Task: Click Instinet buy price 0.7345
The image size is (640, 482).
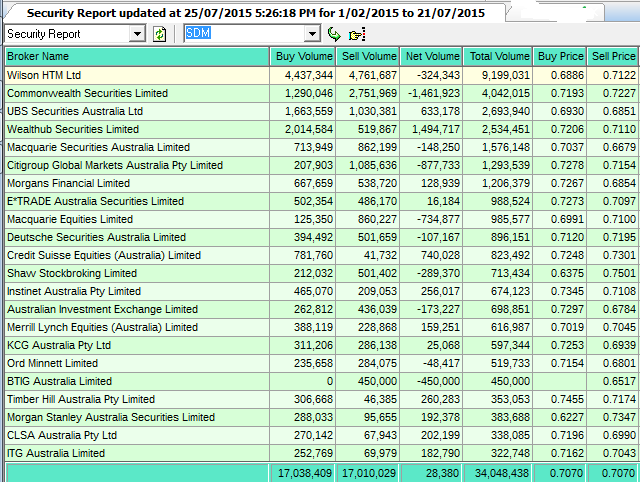Action: pos(567,291)
